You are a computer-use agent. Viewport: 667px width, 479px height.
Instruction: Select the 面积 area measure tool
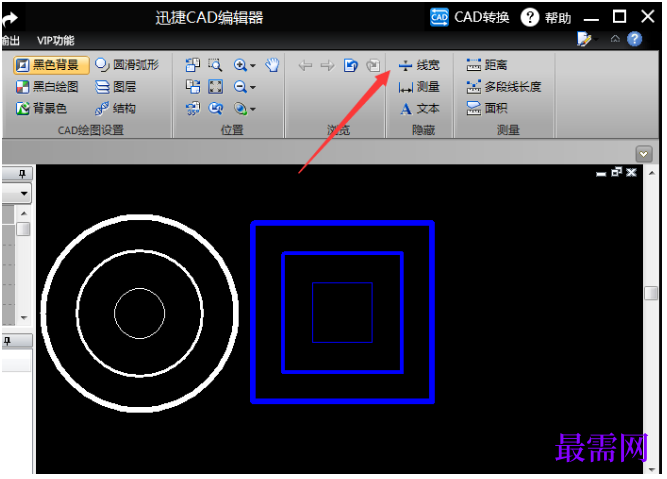pyautogui.click(x=488, y=108)
